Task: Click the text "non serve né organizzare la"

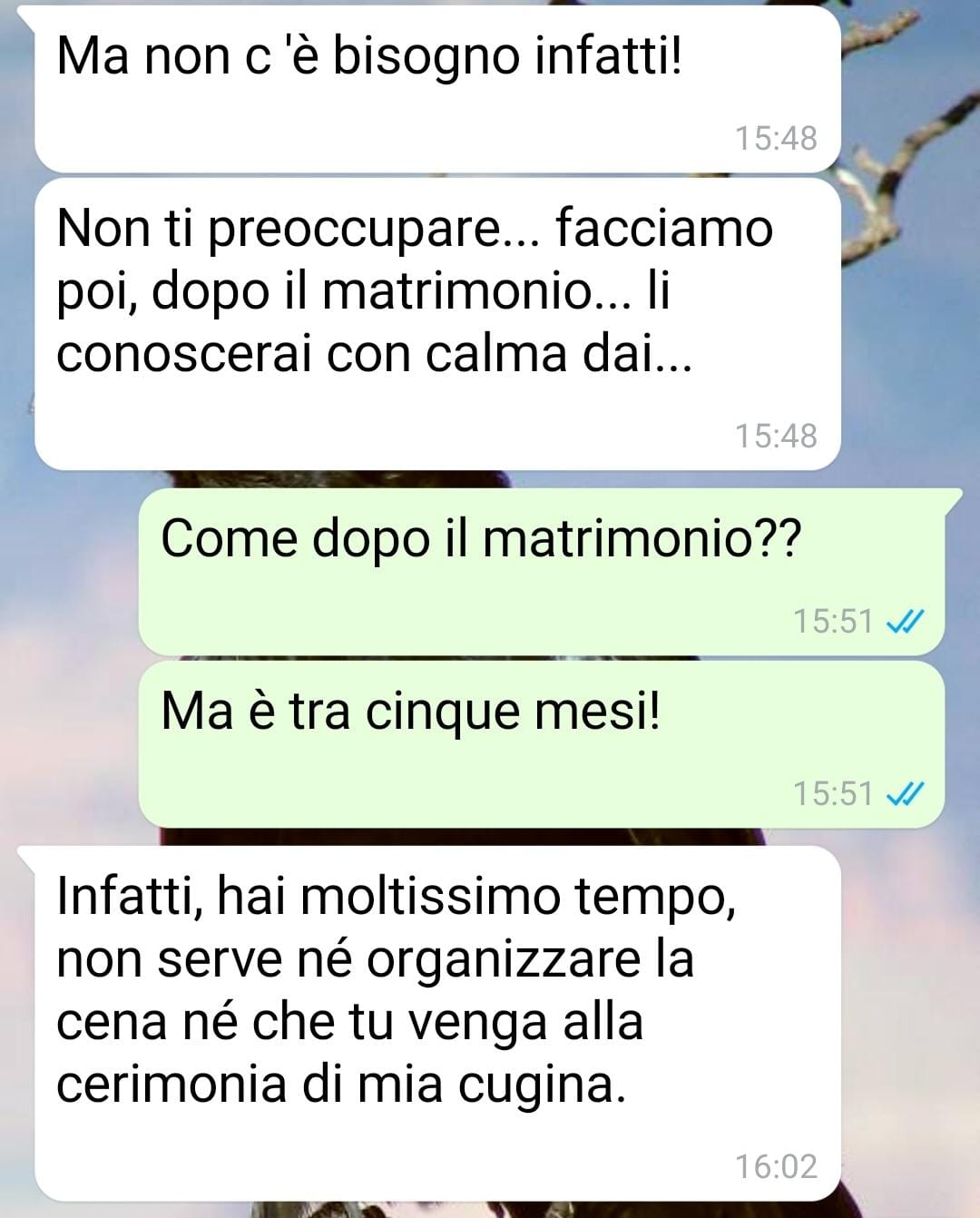Action: click(375, 958)
